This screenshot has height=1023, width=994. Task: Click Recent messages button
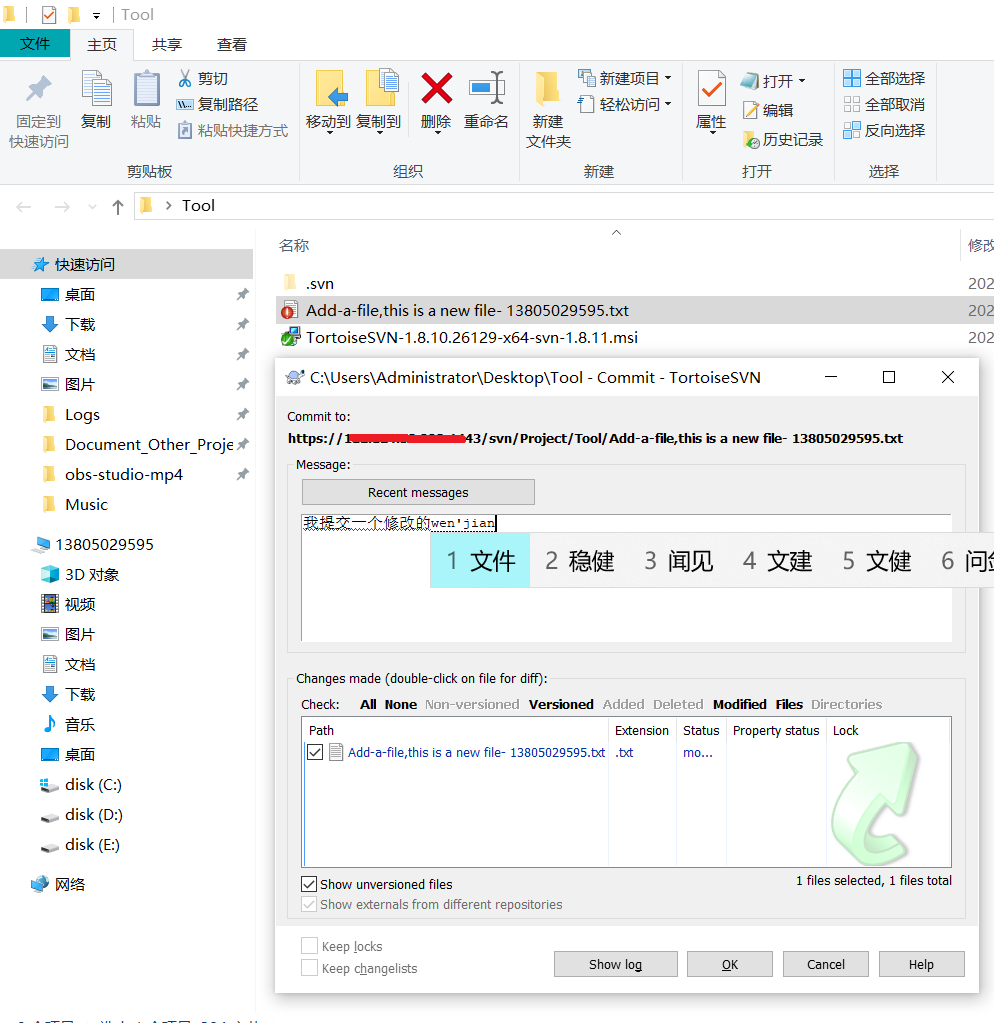[x=418, y=492]
